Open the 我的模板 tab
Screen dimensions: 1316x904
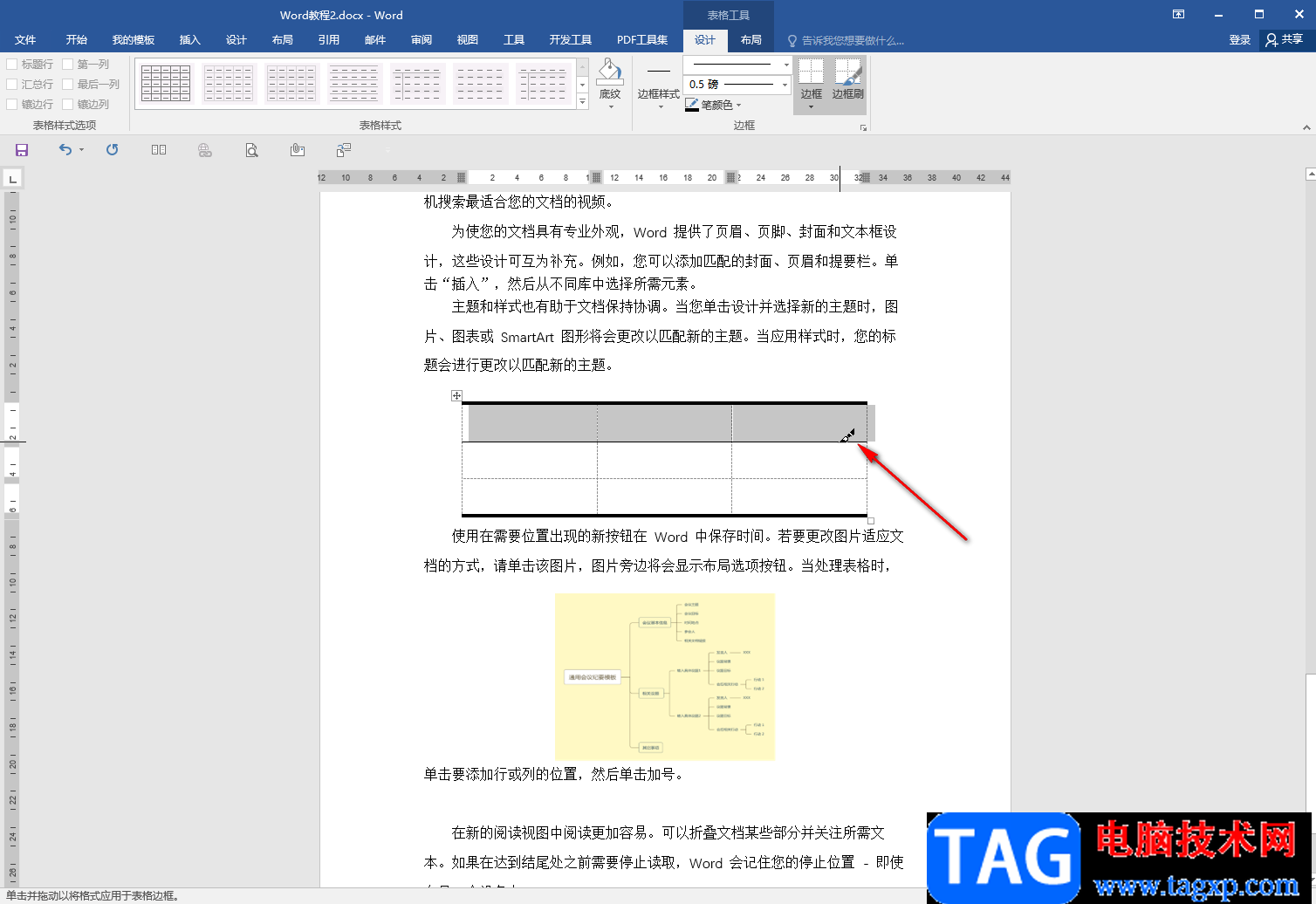134,40
